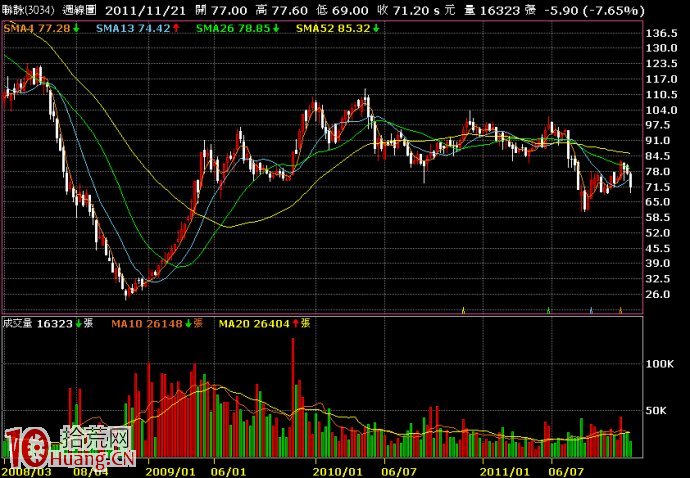Click the 58.5 price axis label
The image size is (690, 478).
pos(658,217)
